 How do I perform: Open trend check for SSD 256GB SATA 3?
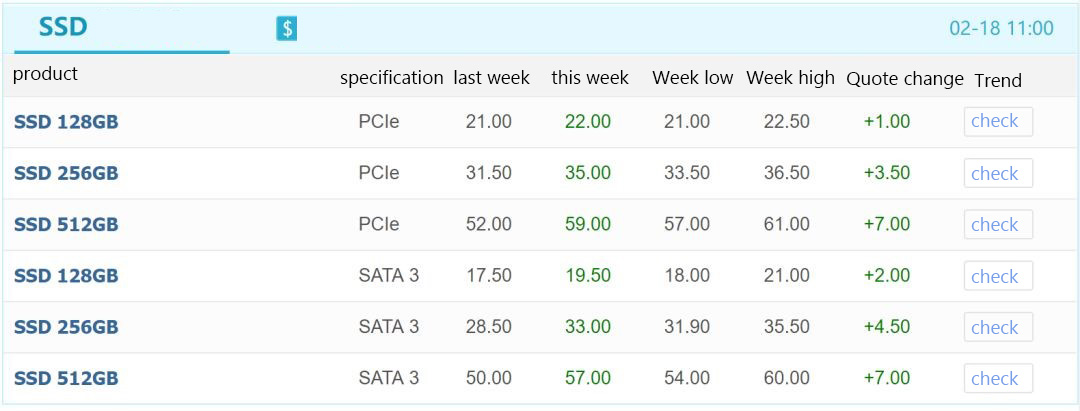tap(998, 327)
